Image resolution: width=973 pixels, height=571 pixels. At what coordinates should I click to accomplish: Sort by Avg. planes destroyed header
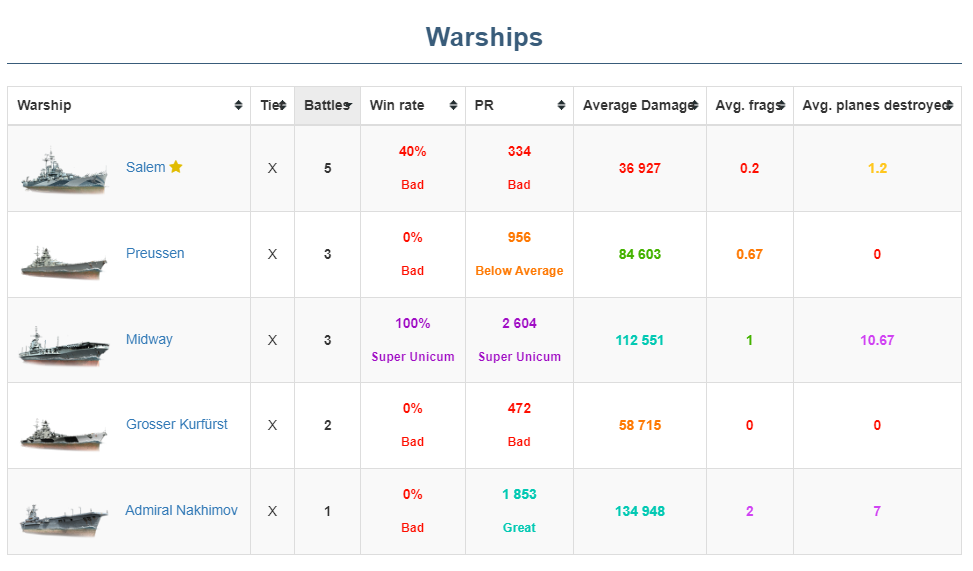[877, 106]
